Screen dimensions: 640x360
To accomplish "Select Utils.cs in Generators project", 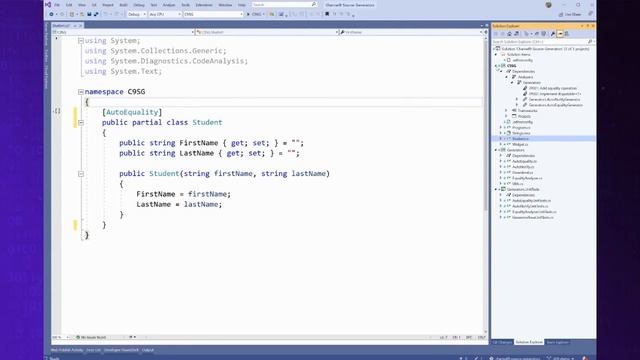I will (517, 184).
